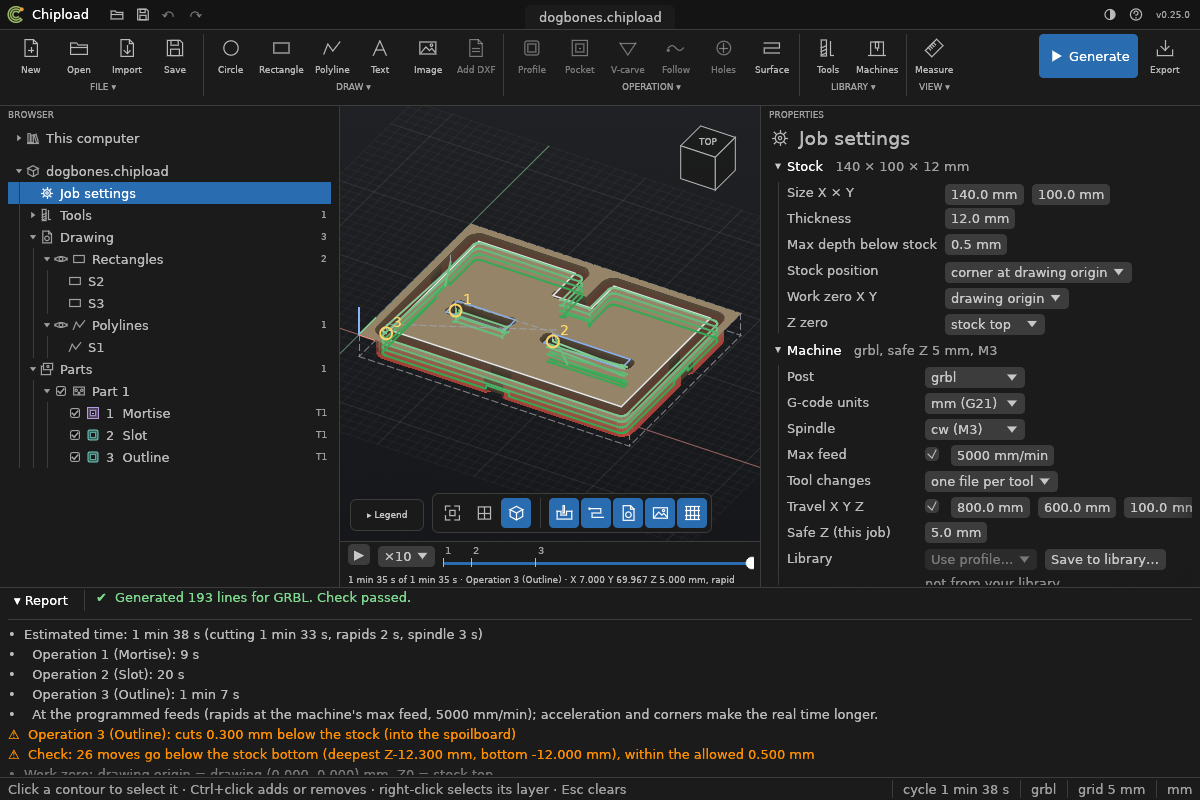Toggle the contrast theme icon
Viewport: 1200px width, 800px height.
click(1110, 15)
